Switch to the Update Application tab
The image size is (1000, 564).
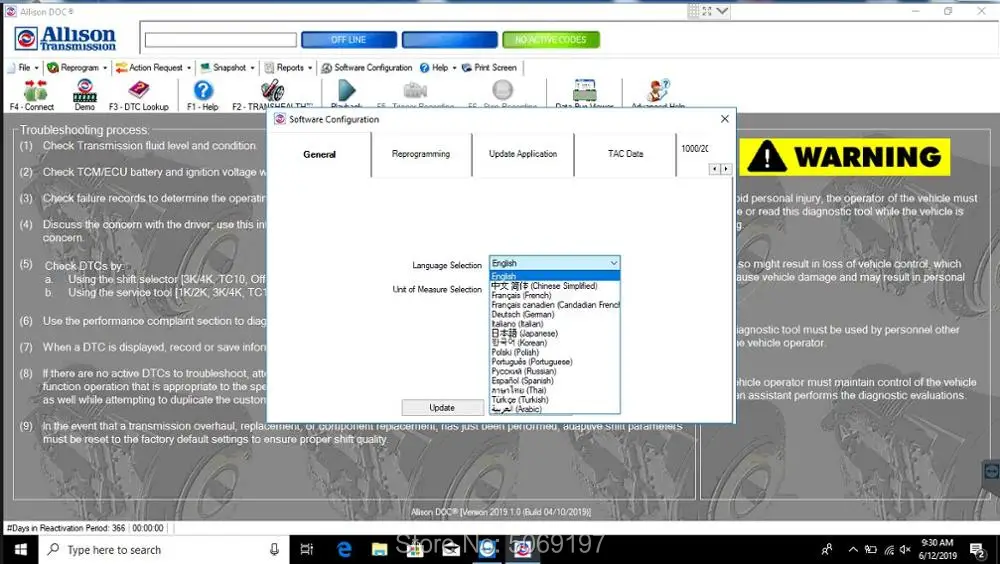[x=523, y=154]
